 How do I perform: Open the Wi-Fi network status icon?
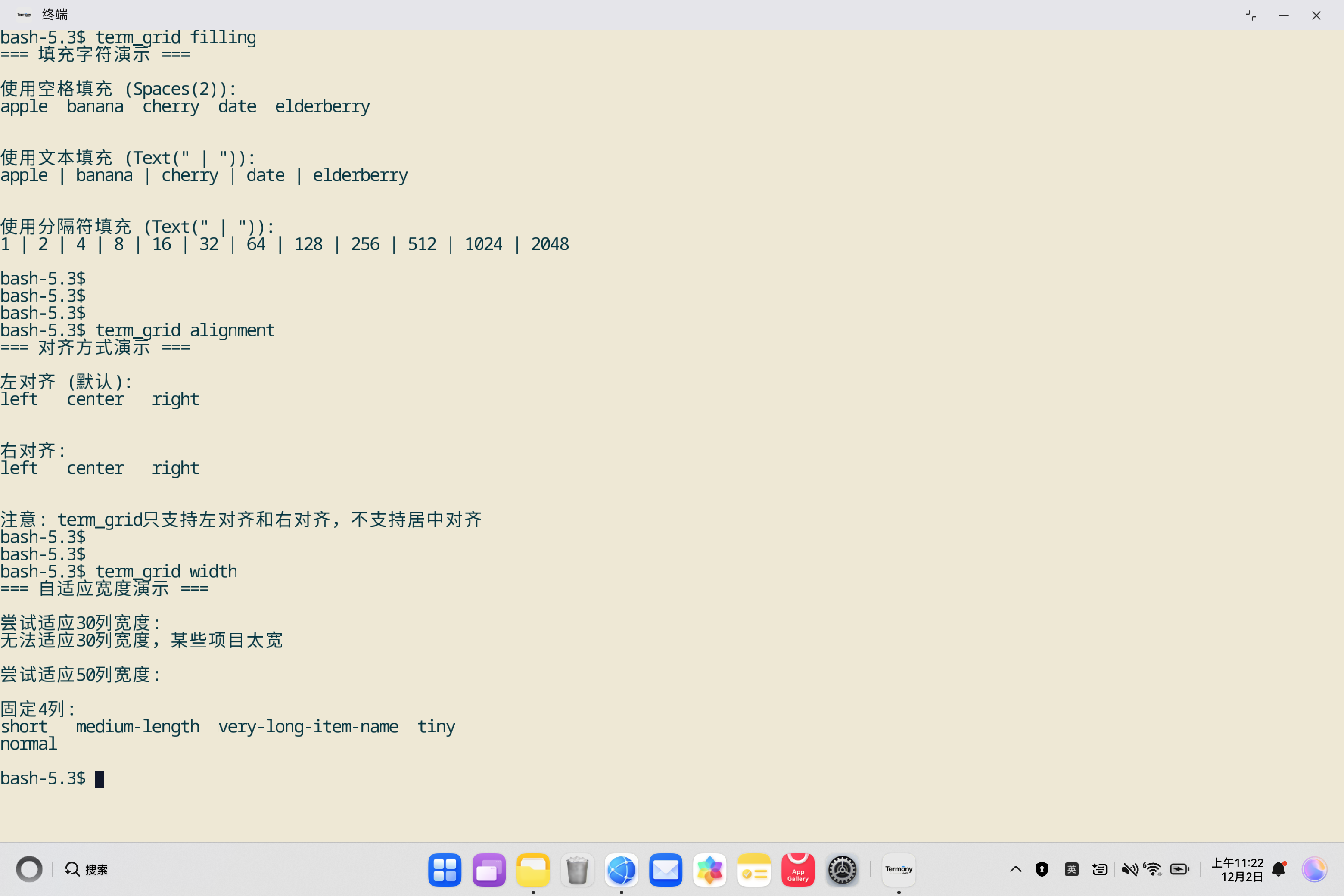click(1153, 870)
